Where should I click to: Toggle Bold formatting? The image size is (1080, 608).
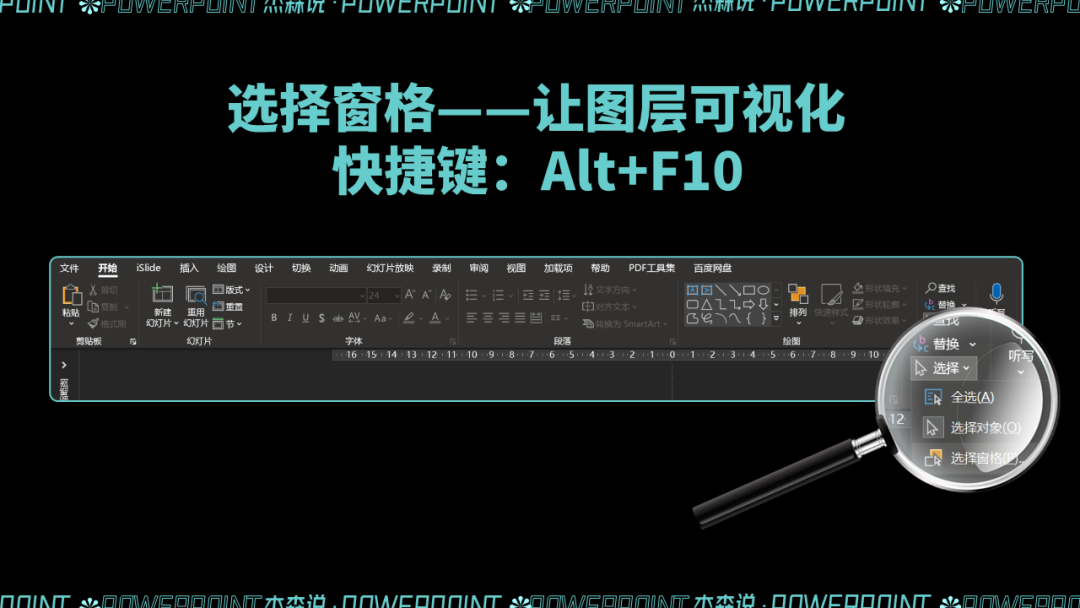point(274,317)
